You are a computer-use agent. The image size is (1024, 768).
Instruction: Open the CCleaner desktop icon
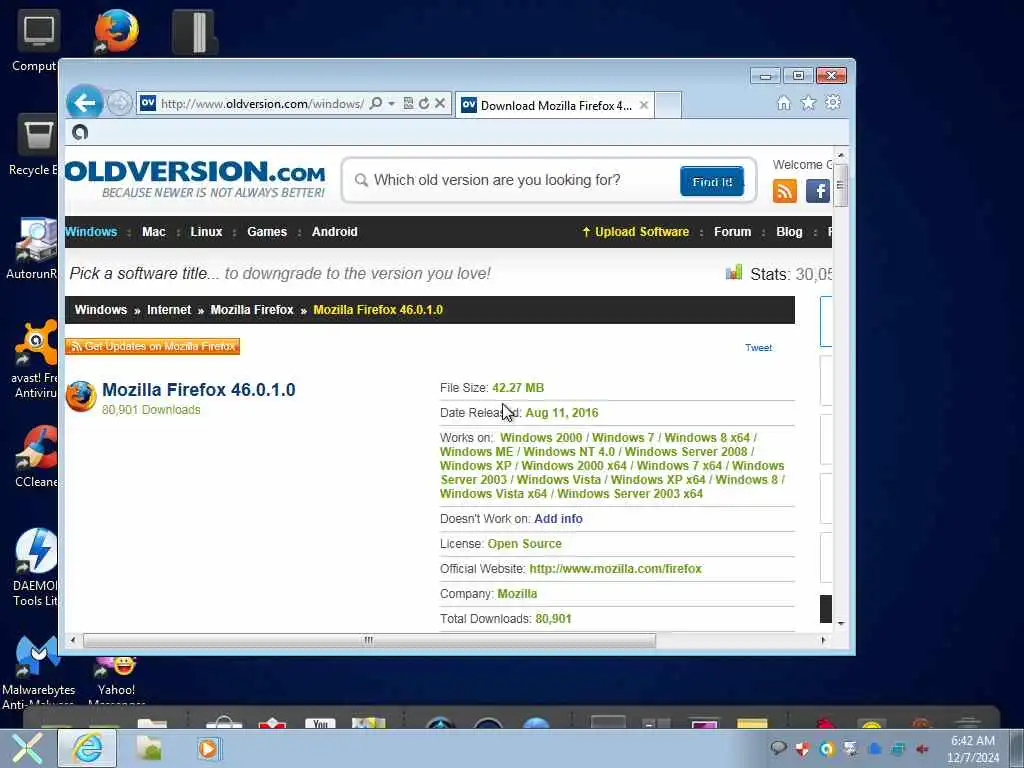click(37, 456)
